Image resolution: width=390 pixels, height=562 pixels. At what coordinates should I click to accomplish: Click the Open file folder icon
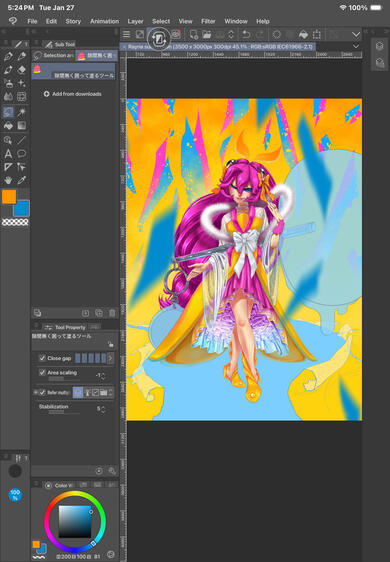pyautogui.click(x=207, y=34)
